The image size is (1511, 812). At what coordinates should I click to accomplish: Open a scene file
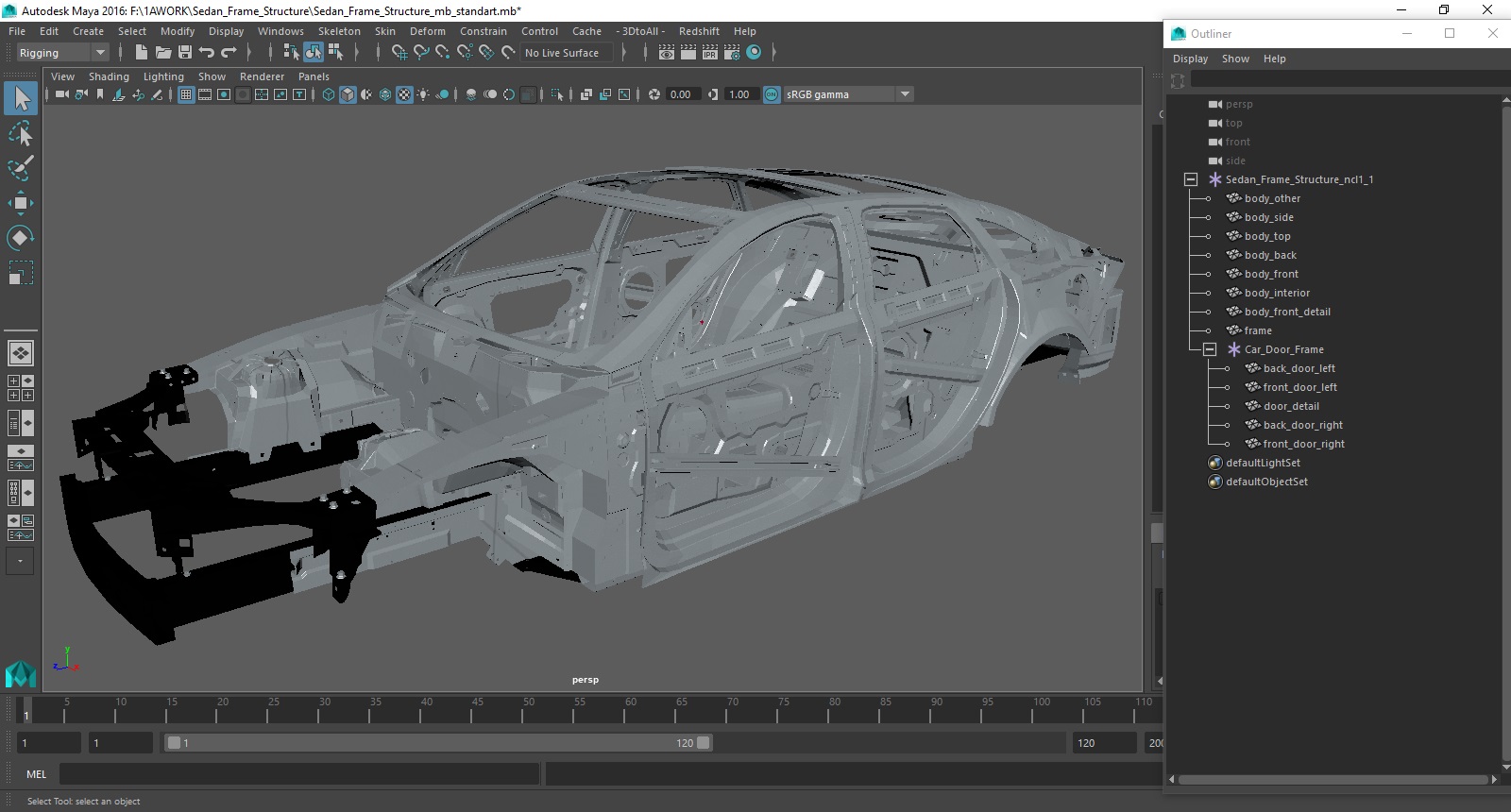[x=162, y=53]
